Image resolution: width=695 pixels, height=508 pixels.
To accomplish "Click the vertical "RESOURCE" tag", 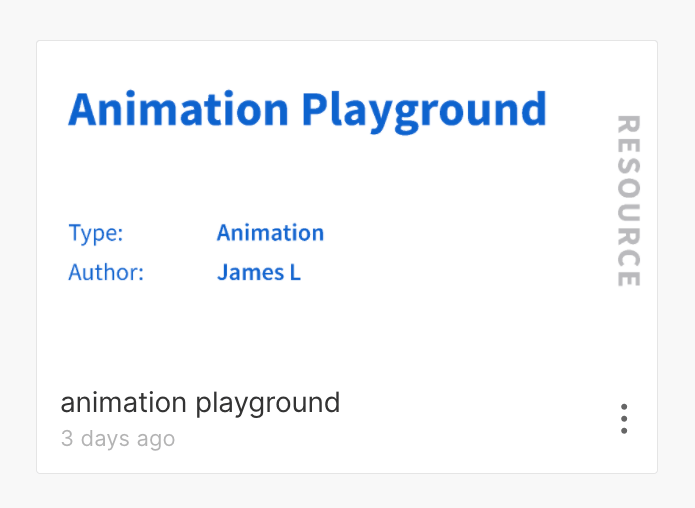I will 627,201.
